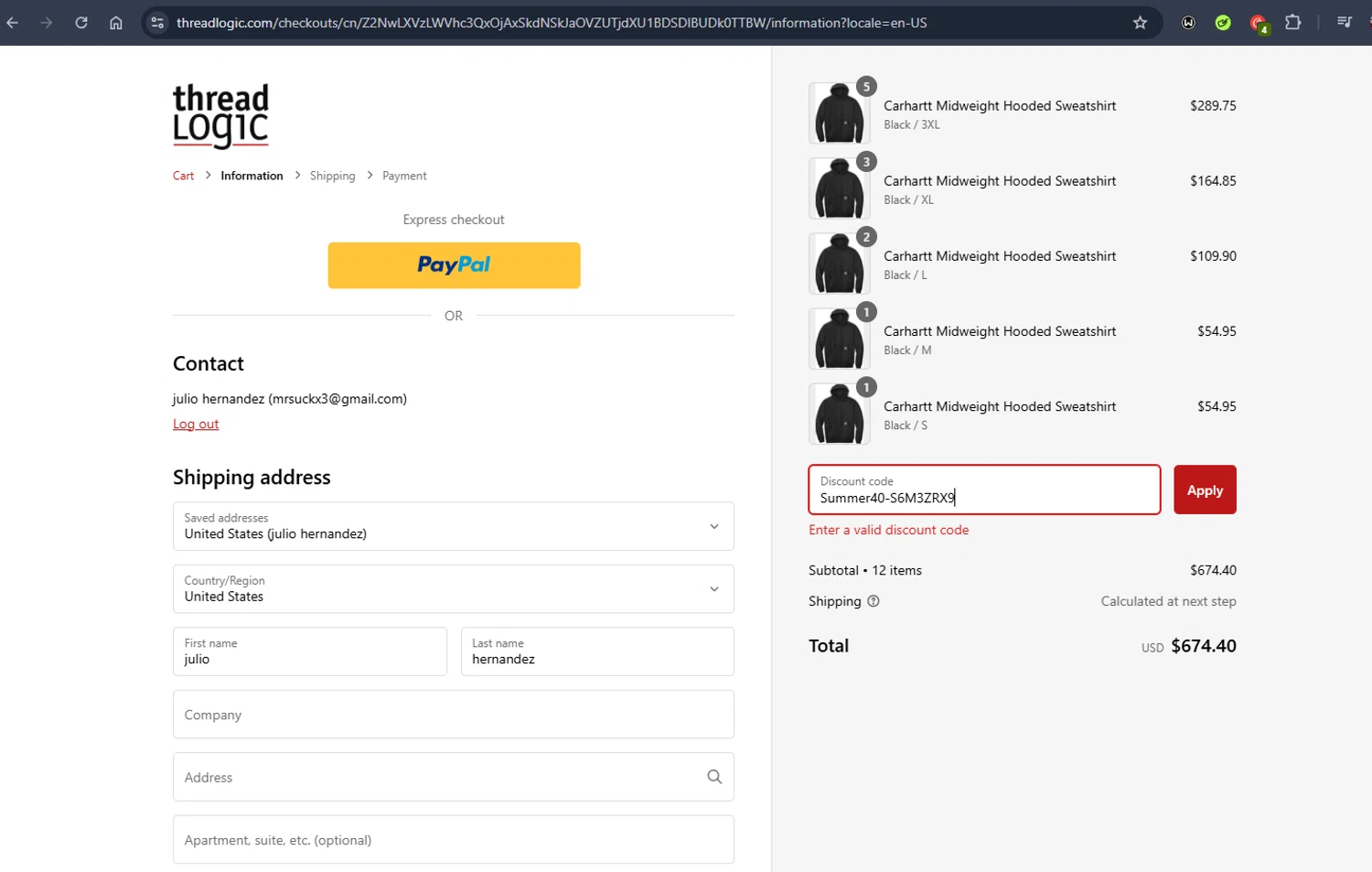Click the Black / 3XL sweatshirt thumbnail

click(839, 113)
